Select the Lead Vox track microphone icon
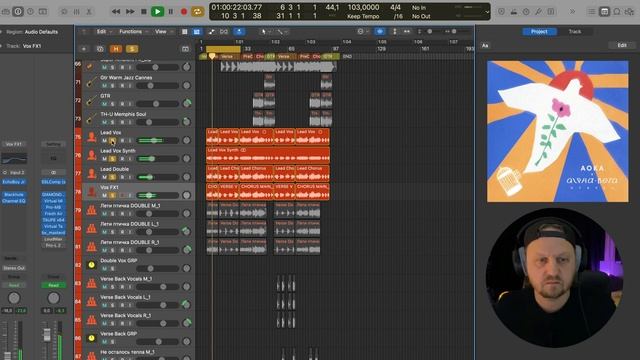Screen dimensions: 640x360 (91, 137)
